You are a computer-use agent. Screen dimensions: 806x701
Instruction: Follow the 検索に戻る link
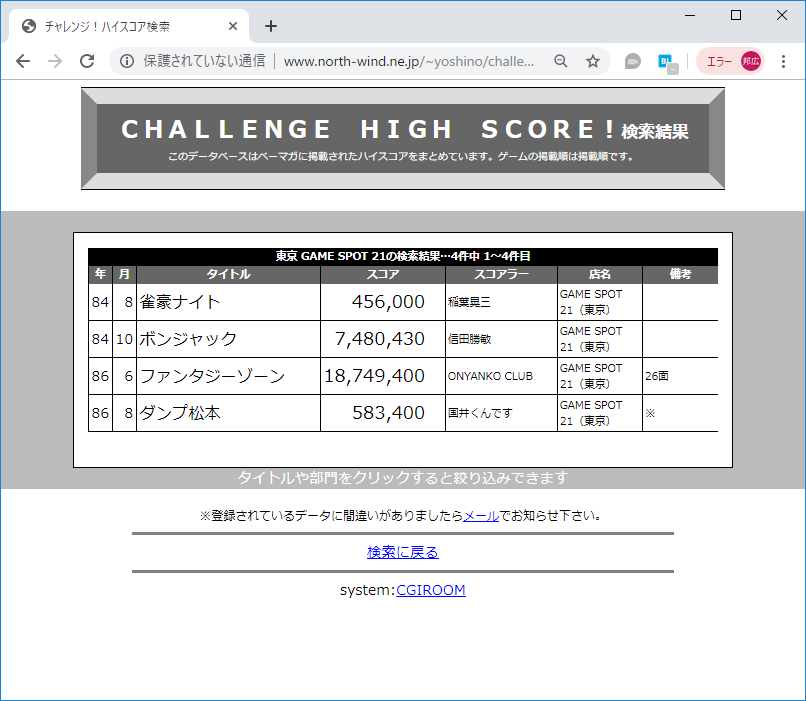pyautogui.click(x=403, y=553)
